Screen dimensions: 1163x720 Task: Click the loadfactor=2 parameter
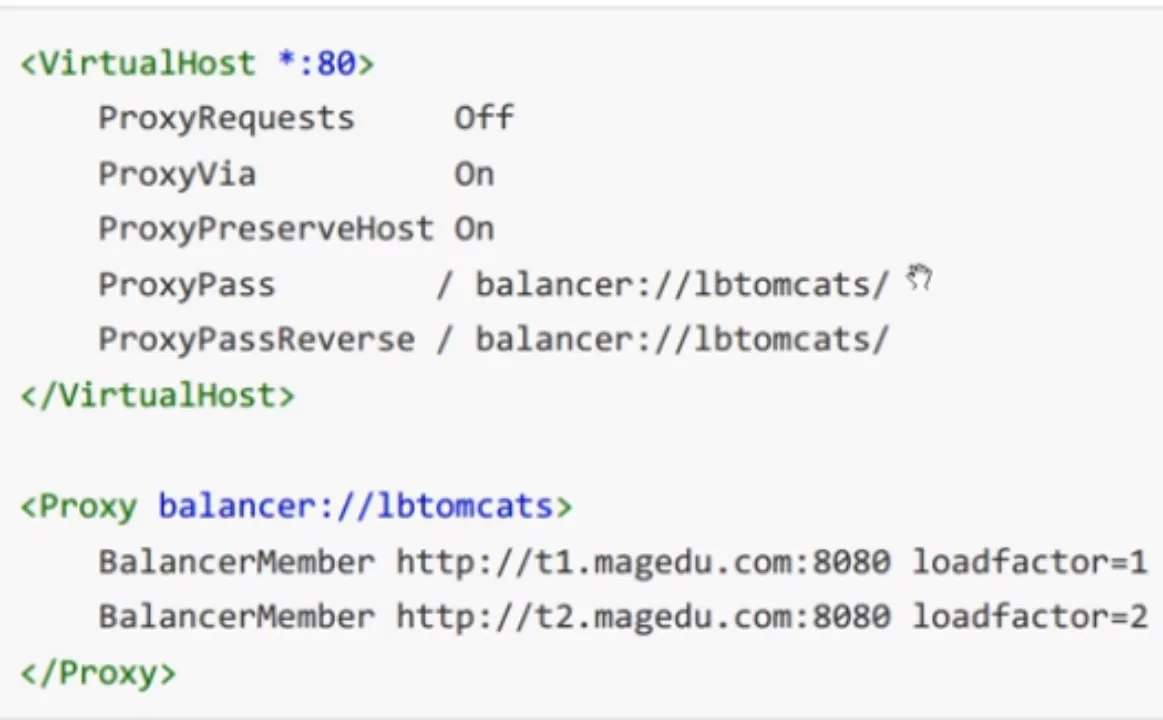[x=1029, y=616]
